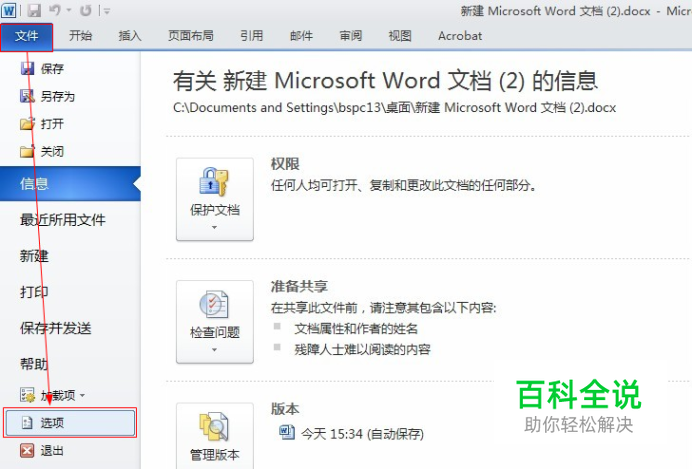Viewport: 692px width, 469px height.
Task: Click the 关闭 text label in sidebar
Action: [x=52, y=152]
